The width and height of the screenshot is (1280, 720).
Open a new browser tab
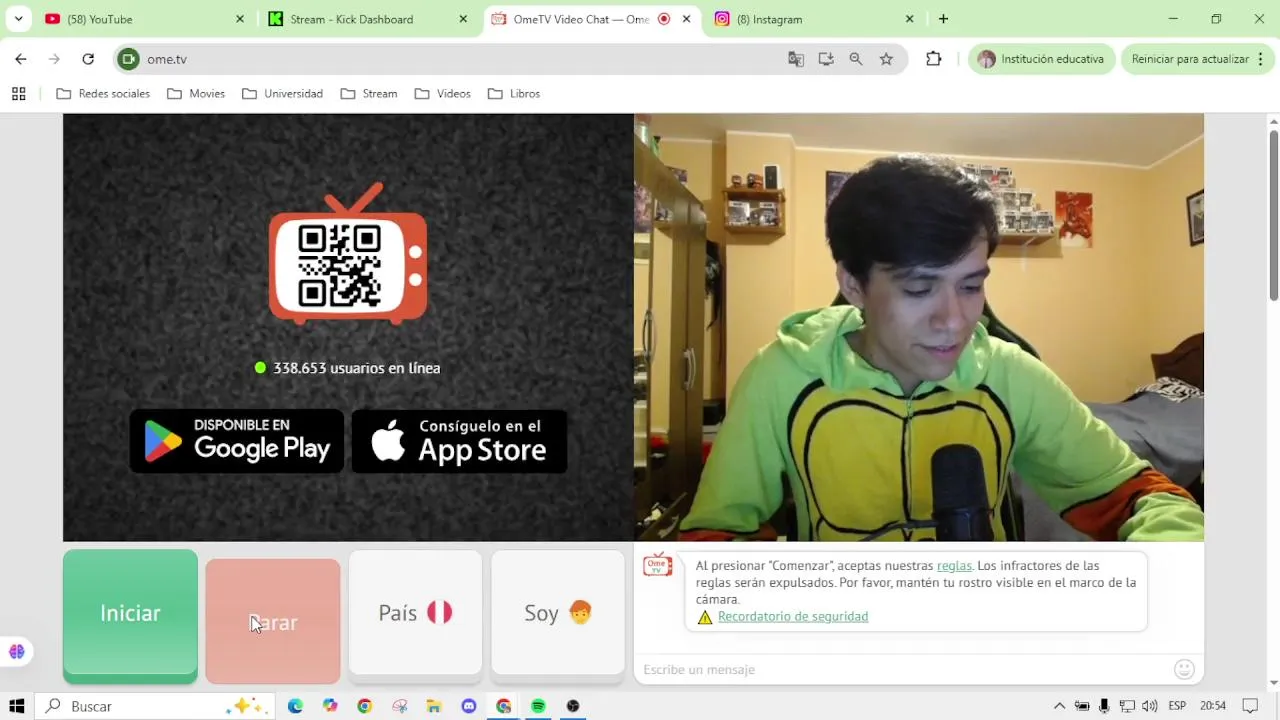click(x=943, y=19)
